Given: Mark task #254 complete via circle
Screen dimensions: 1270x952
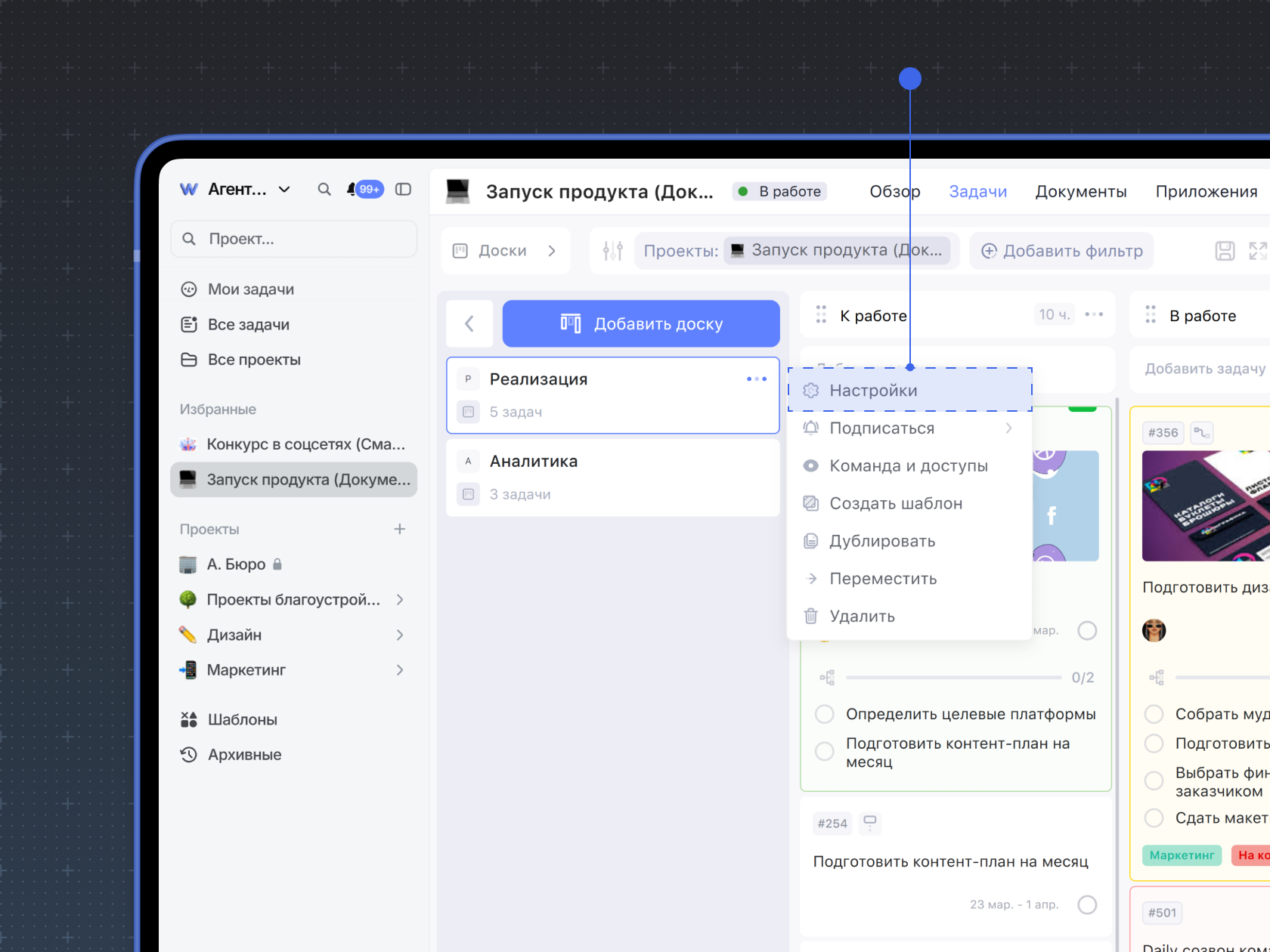Looking at the screenshot, I should 1087,904.
